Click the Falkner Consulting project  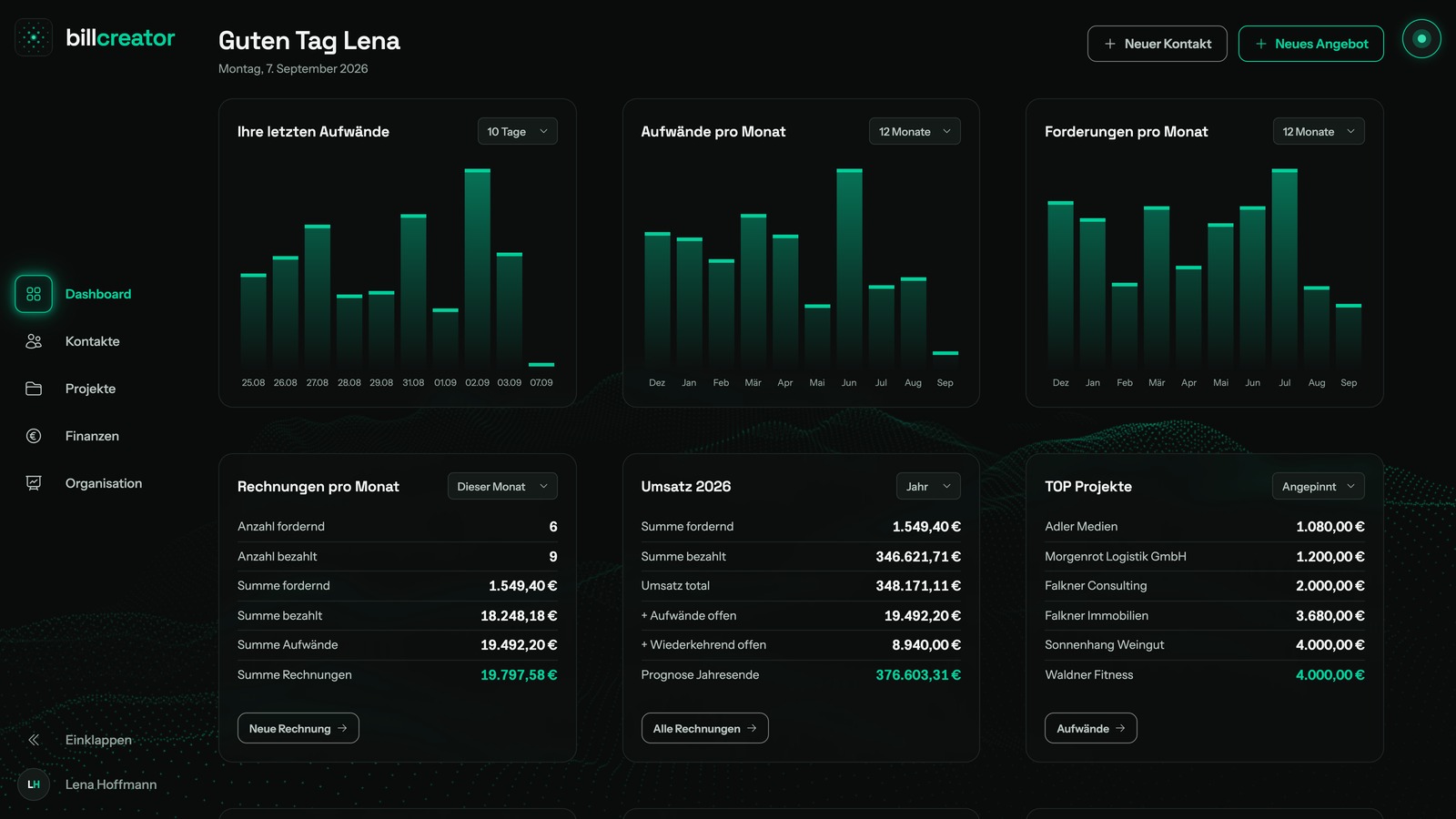tap(1205, 586)
